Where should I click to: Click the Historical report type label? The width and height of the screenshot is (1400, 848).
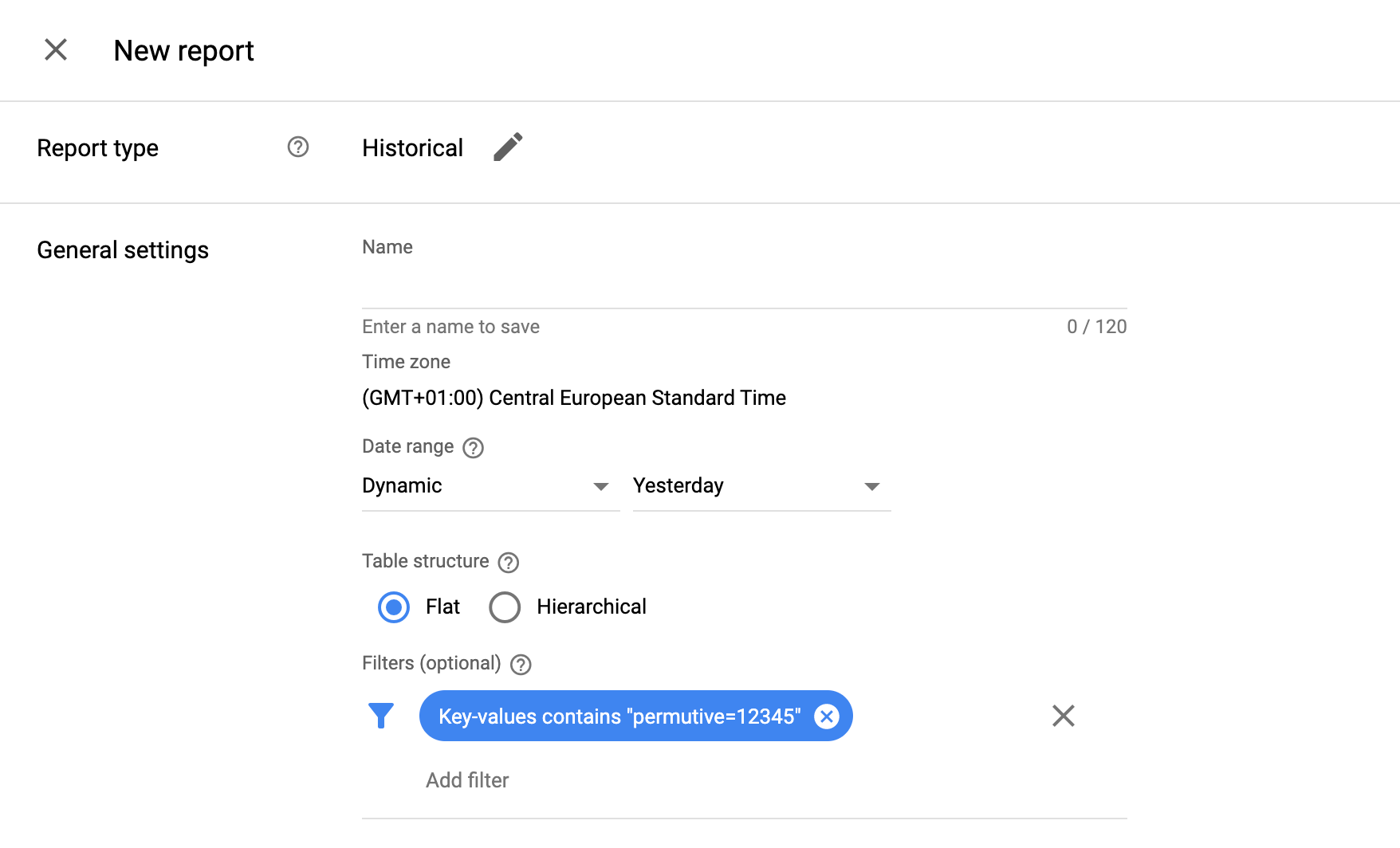(412, 148)
